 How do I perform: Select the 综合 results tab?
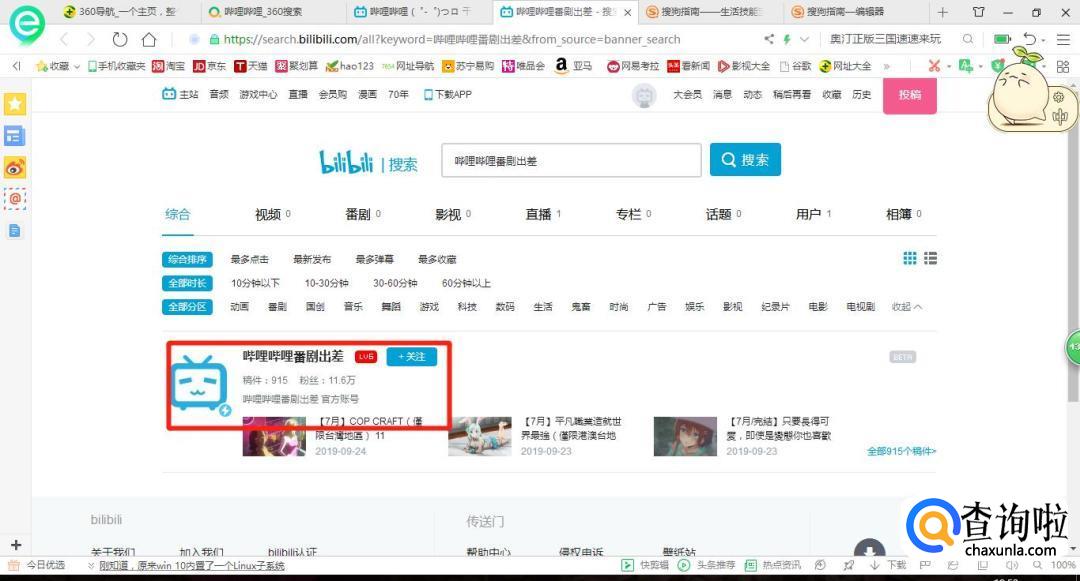point(177,214)
